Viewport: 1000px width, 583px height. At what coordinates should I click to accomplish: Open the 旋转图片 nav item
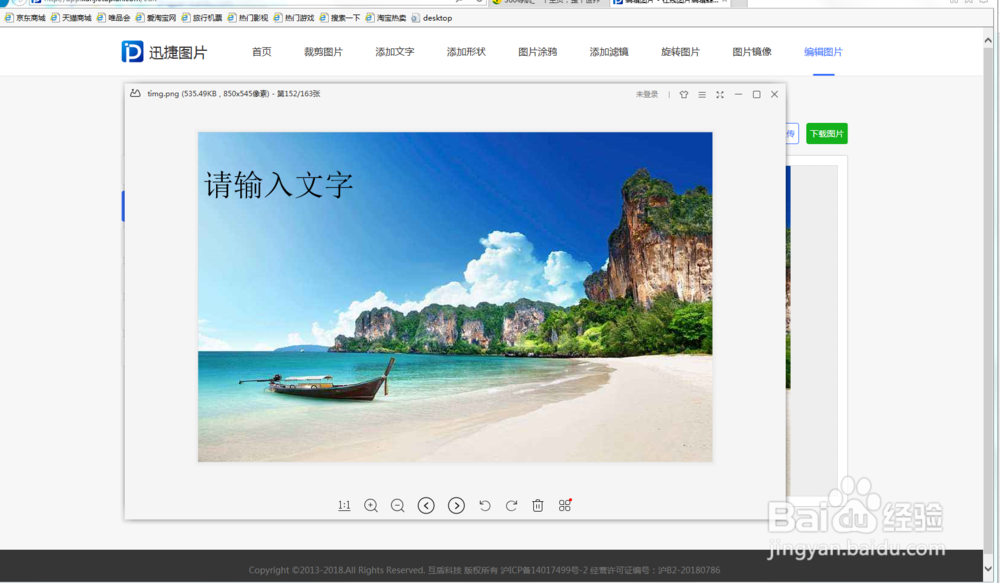pyautogui.click(x=680, y=52)
